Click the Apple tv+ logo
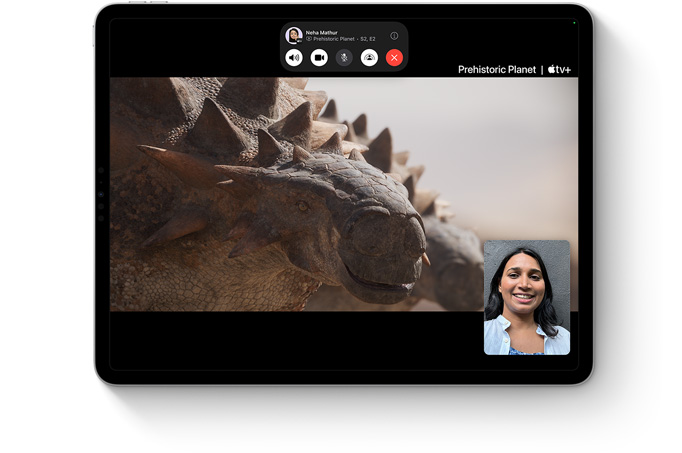The width and height of the screenshot is (682, 453). click(x=559, y=69)
